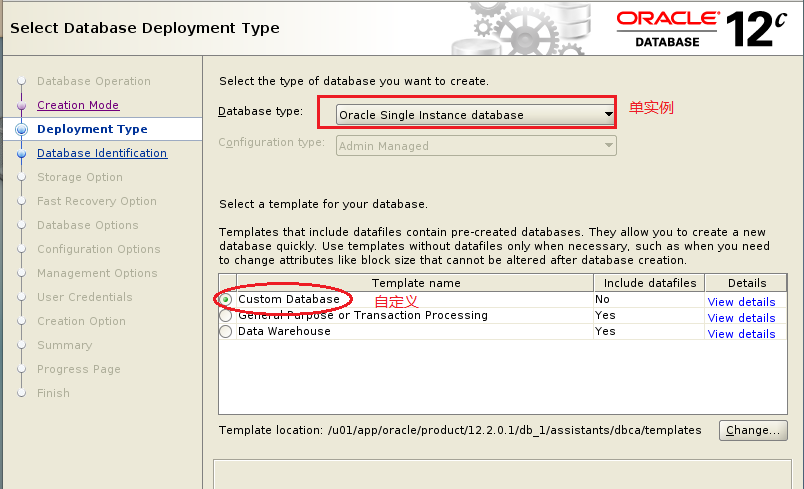This screenshot has width=804, height=489.
Task: Click the Database Options step
Action: pyautogui.click(x=88, y=225)
